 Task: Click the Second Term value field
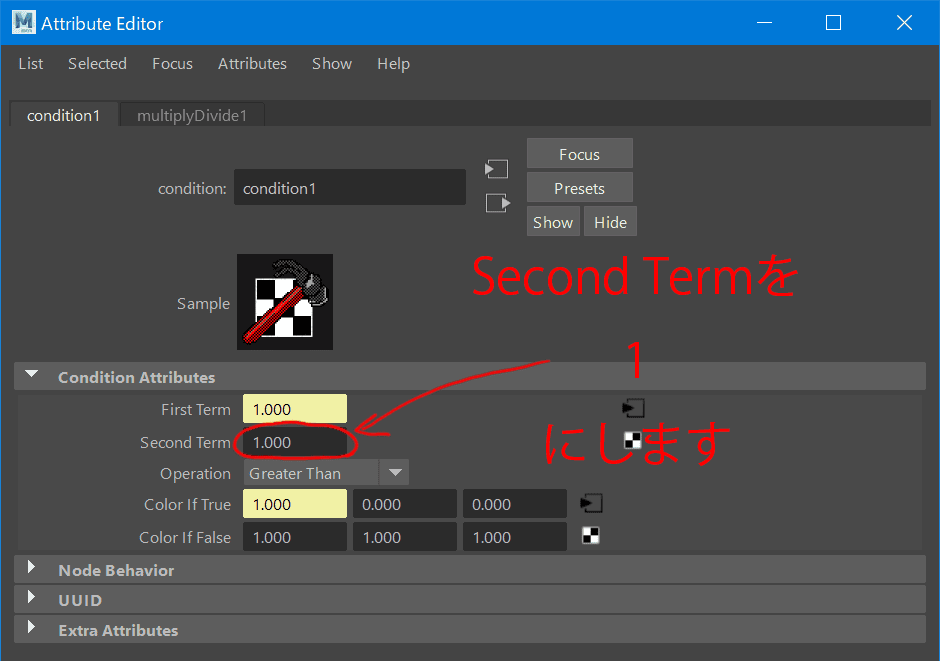(x=295, y=442)
